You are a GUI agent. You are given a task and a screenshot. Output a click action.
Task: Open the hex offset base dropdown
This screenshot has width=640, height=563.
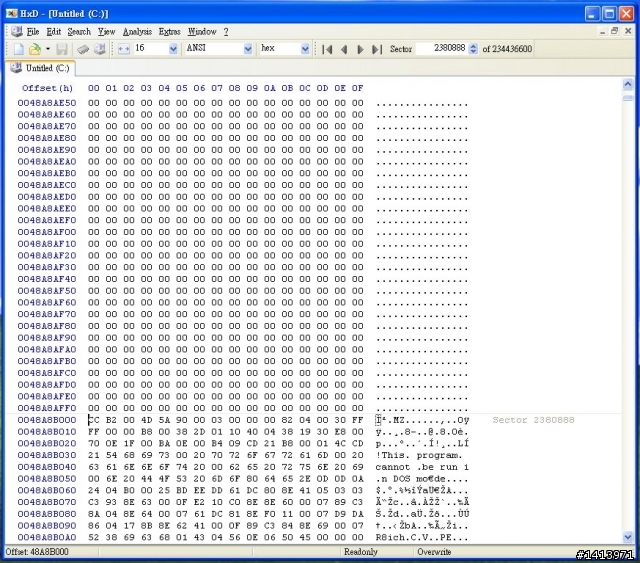[305, 49]
